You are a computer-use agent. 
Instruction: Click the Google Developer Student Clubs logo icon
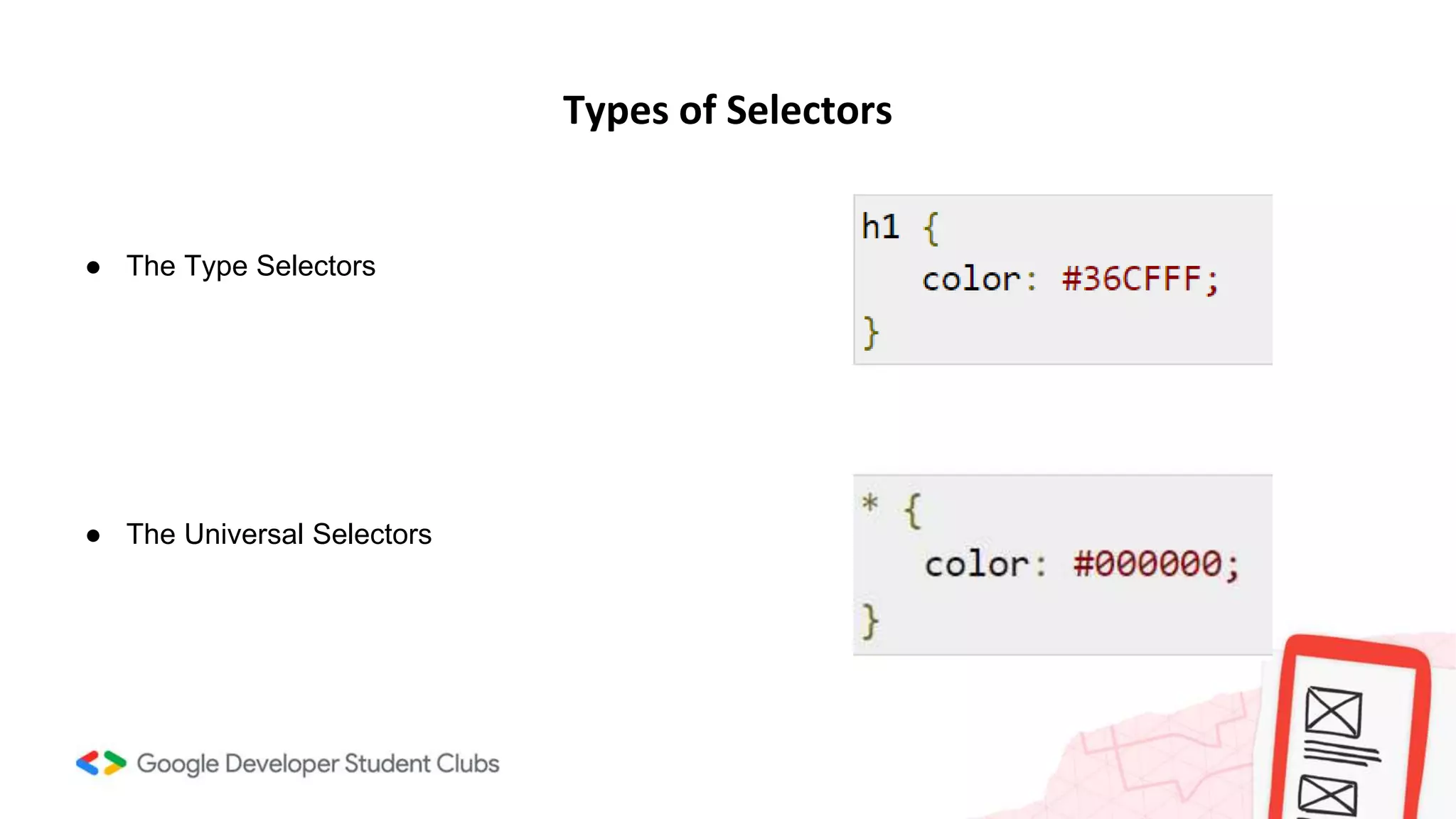(x=101, y=763)
